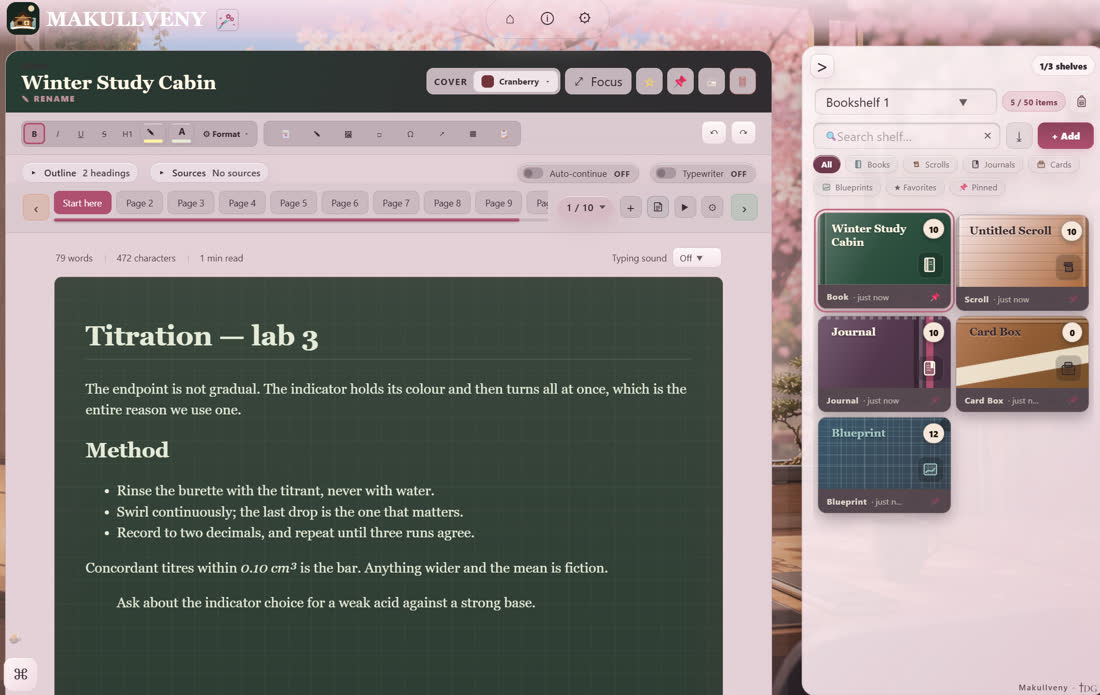Insert special character with omega icon
Viewport: 1100px width, 695px height.
click(410, 134)
